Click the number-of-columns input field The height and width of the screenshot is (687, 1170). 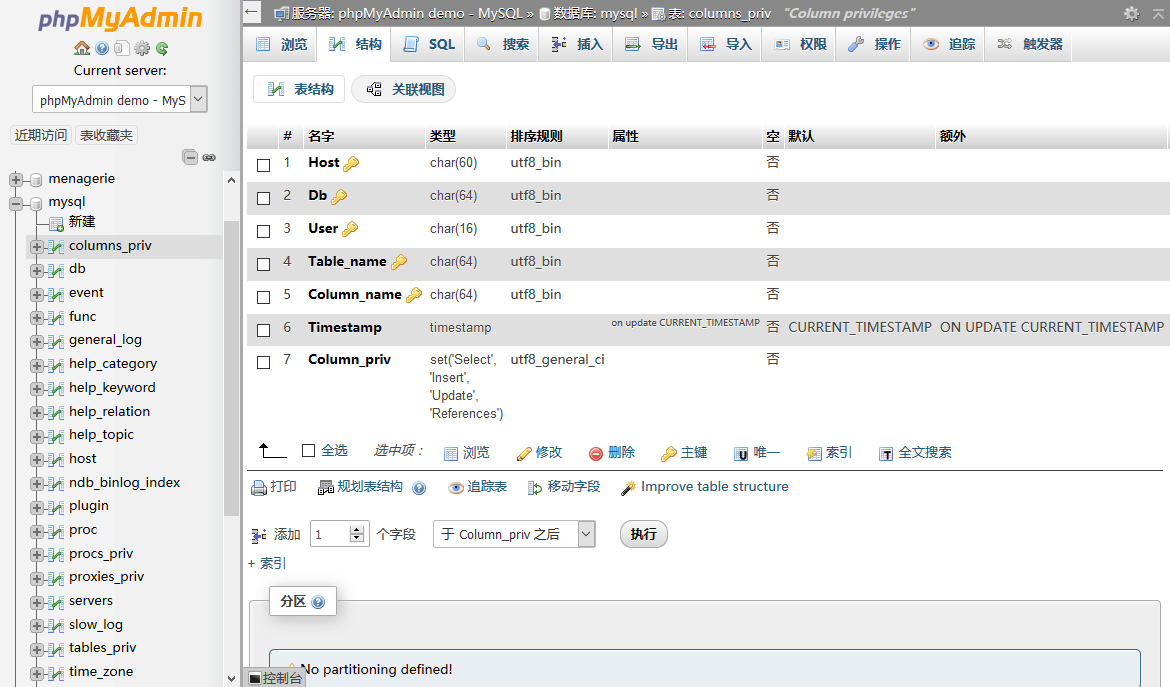click(x=331, y=534)
